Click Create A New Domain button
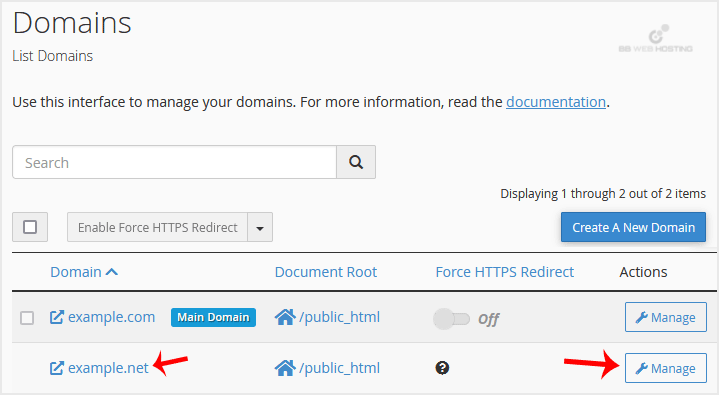The image size is (719, 395). point(633,227)
